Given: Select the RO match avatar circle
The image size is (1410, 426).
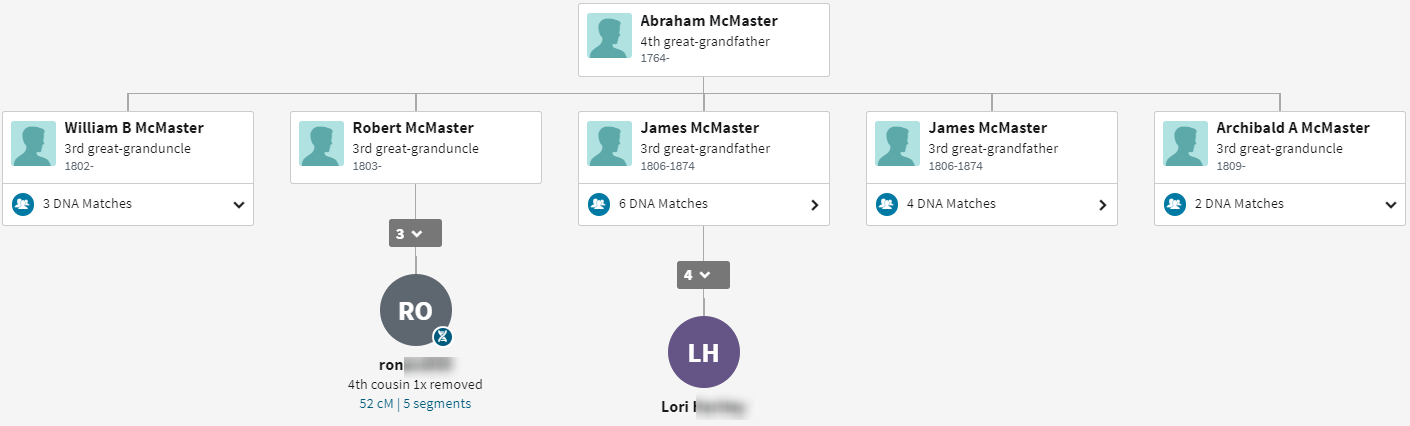Looking at the screenshot, I should [415, 310].
